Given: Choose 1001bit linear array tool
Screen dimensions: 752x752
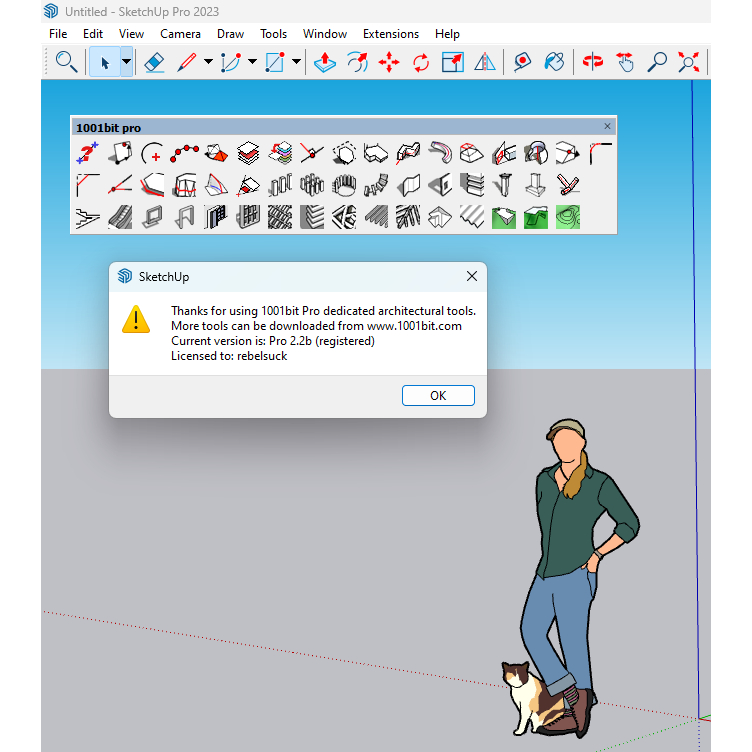Looking at the screenshot, I should (x=280, y=185).
